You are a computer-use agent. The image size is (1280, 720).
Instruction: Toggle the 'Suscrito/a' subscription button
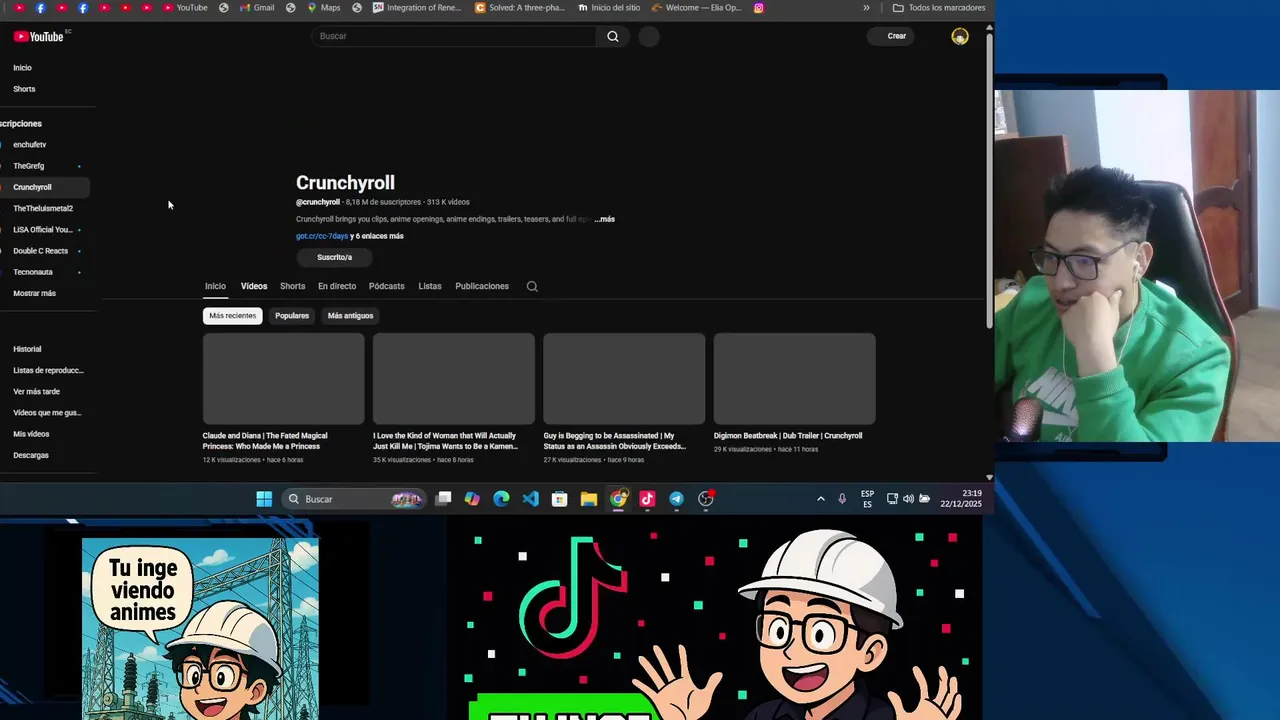pyautogui.click(x=334, y=257)
